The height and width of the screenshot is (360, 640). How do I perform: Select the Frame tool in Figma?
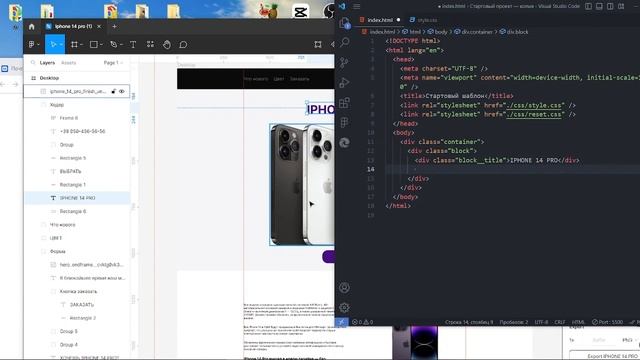click(74, 44)
